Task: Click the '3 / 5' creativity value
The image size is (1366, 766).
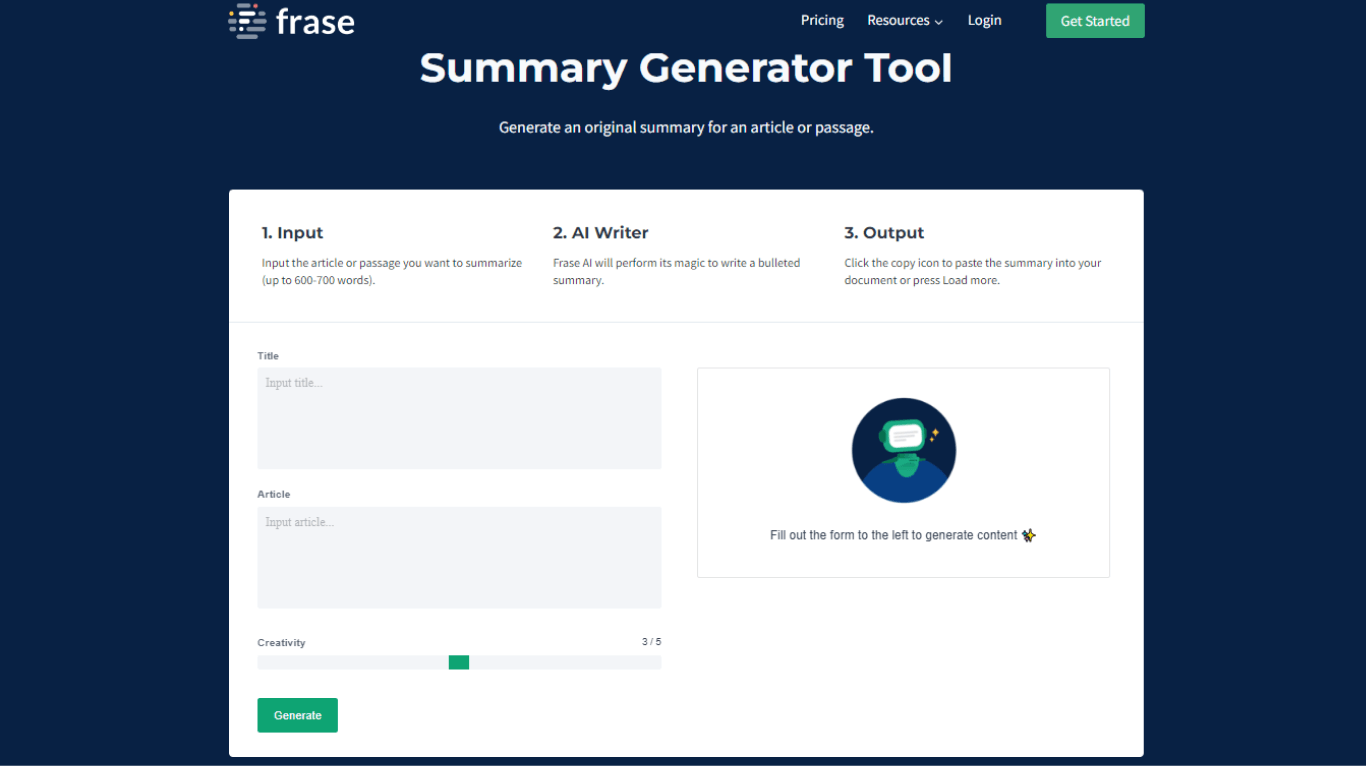Action: 651,642
